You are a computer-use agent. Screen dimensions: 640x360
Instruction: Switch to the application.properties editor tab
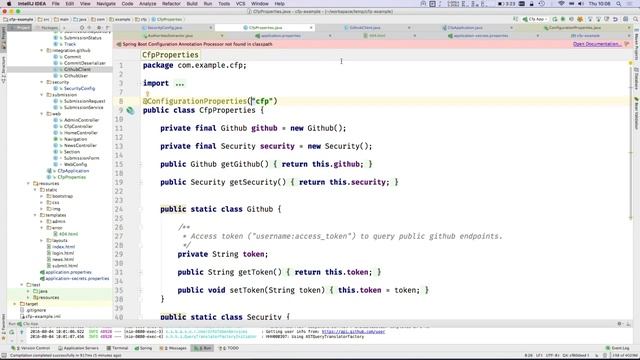point(280,36)
